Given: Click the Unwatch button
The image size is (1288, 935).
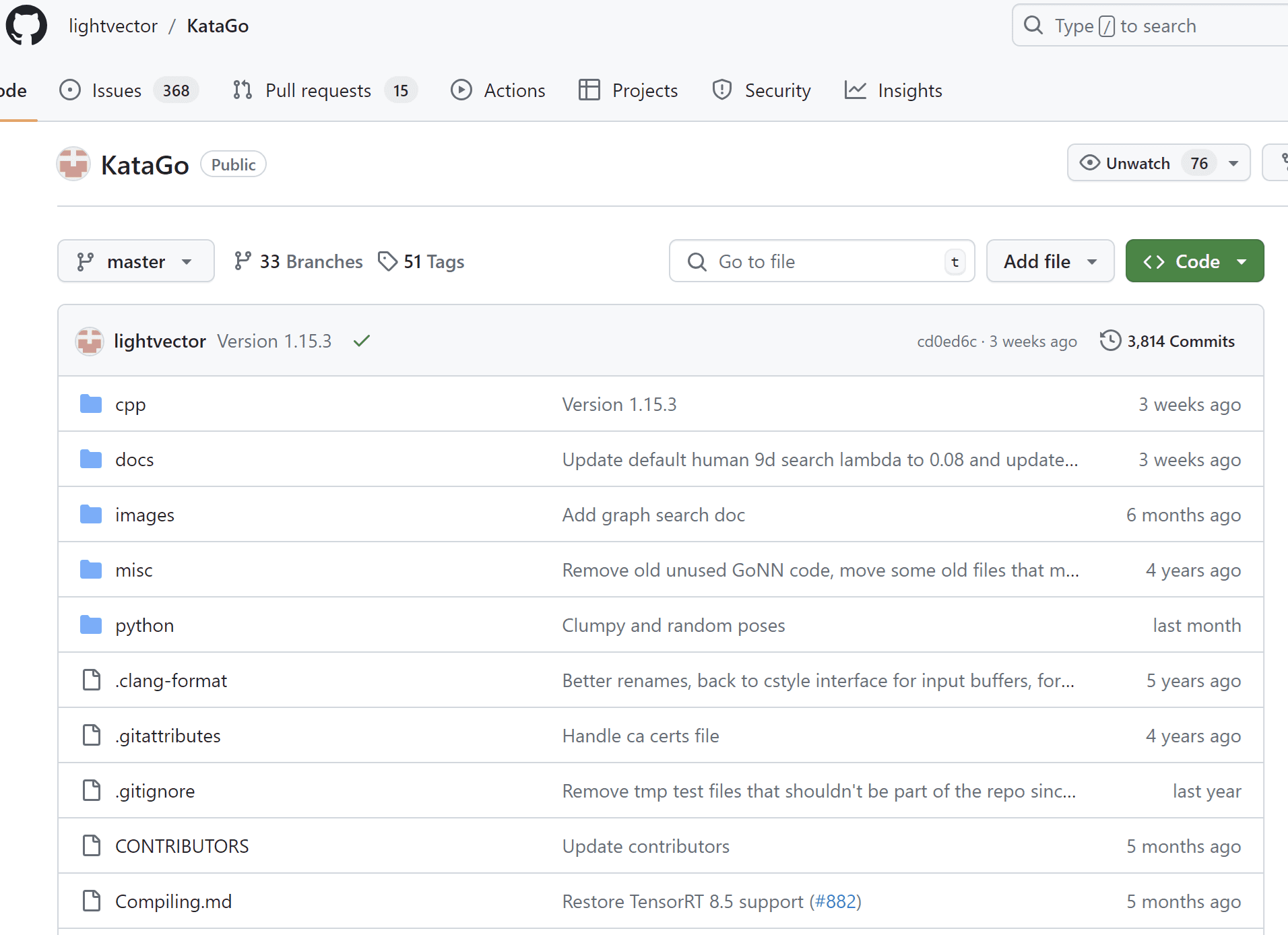Looking at the screenshot, I should tap(1159, 163).
